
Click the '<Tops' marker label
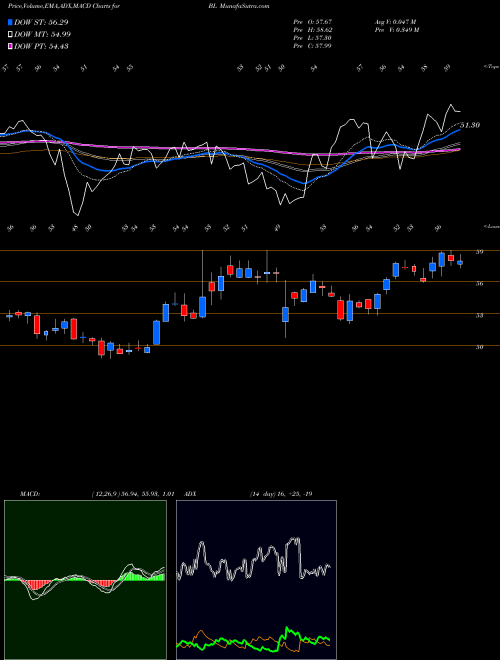click(491, 67)
